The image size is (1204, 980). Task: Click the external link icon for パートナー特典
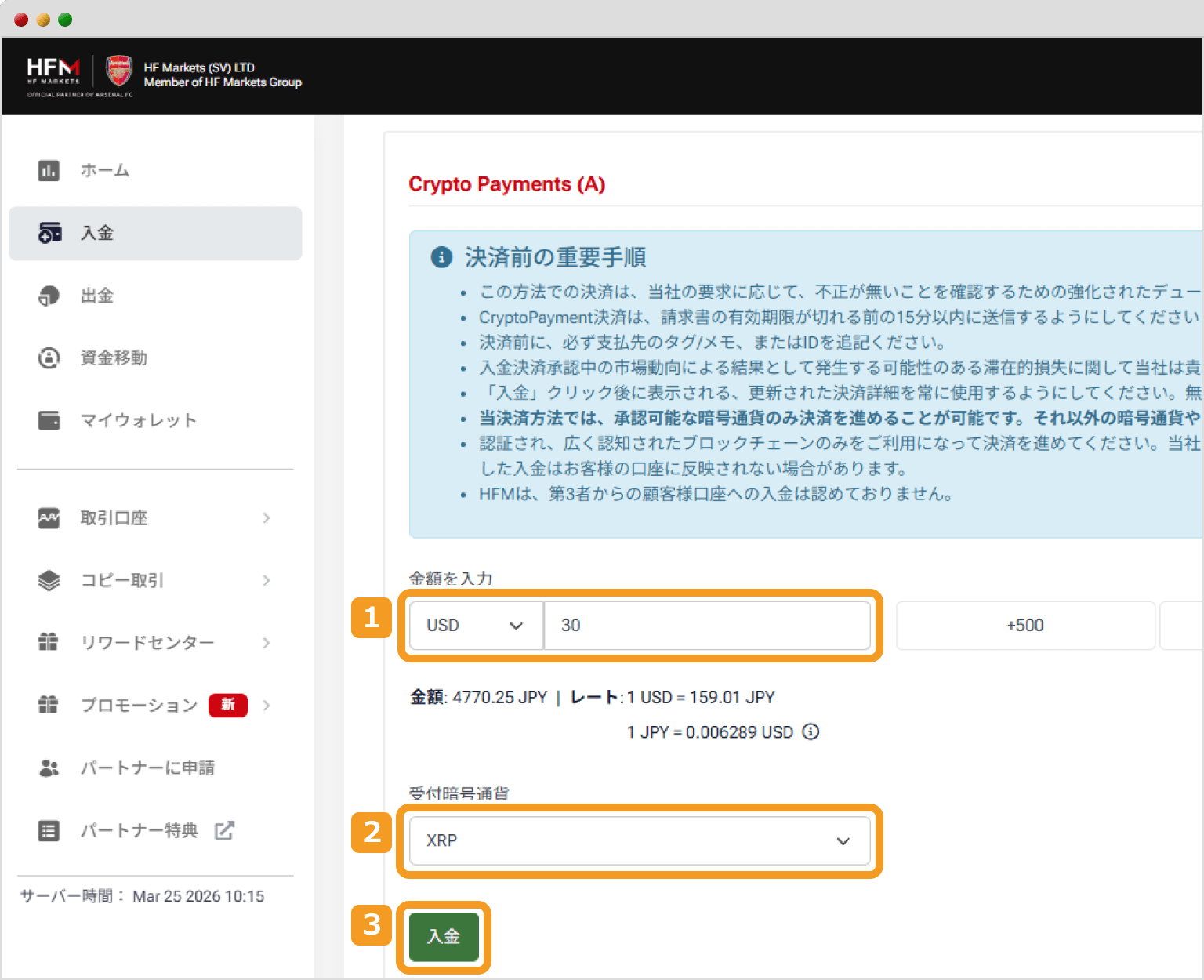coord(224,830)
